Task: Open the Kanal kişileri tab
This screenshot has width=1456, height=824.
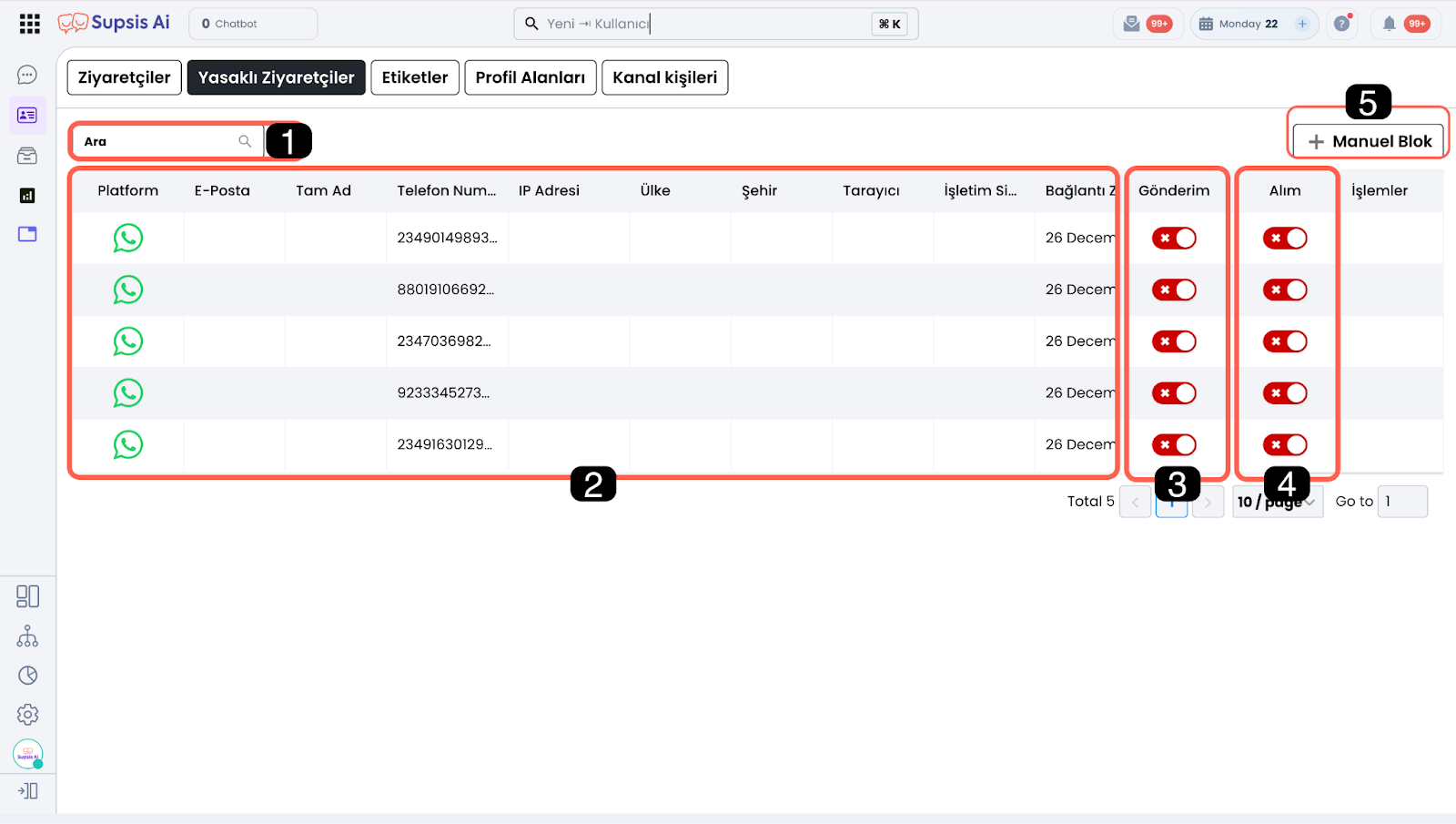Action: tap(664, 77)
